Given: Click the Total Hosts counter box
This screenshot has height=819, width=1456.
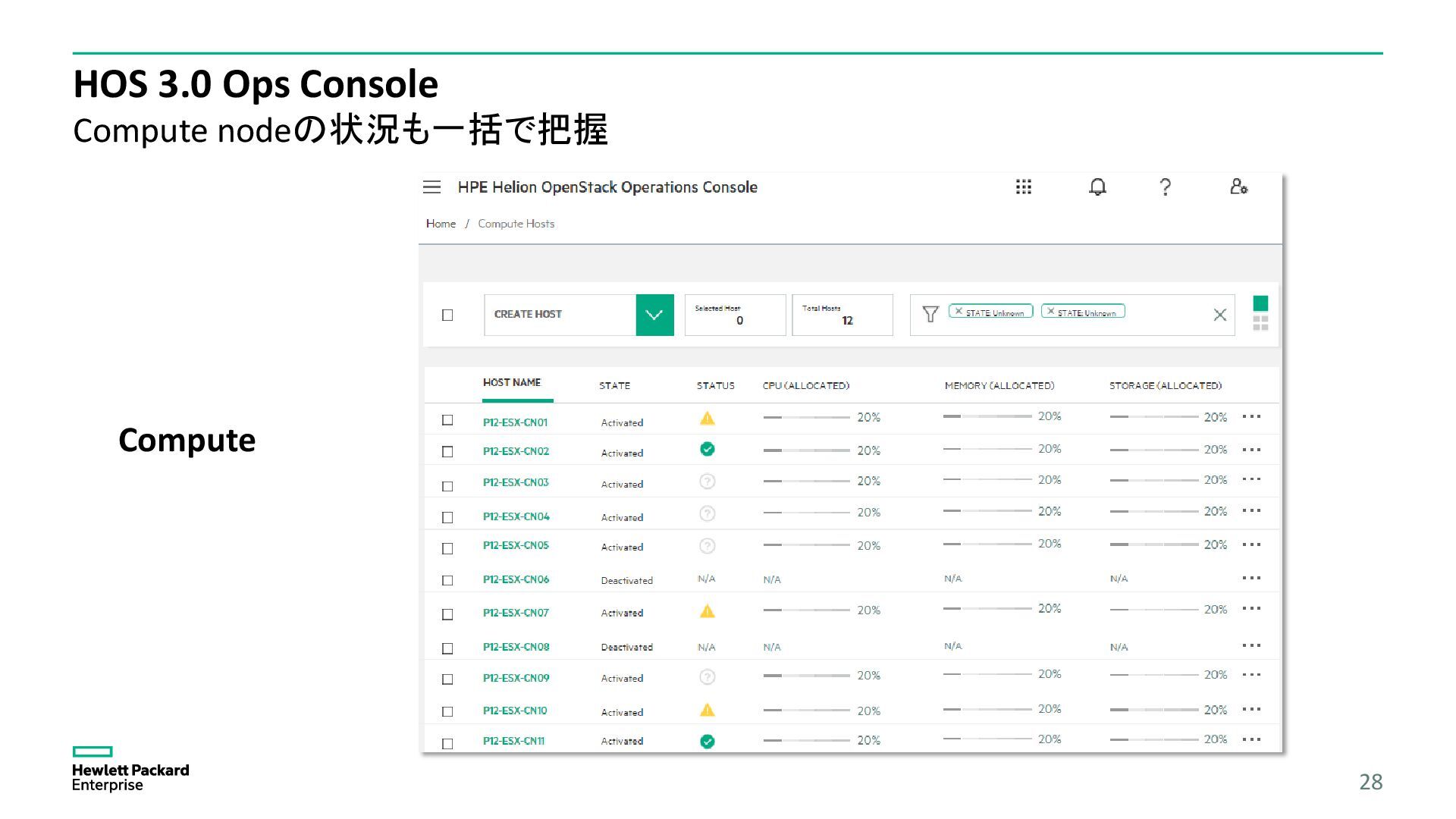Looking at the screenshot, I should point(843,315).
